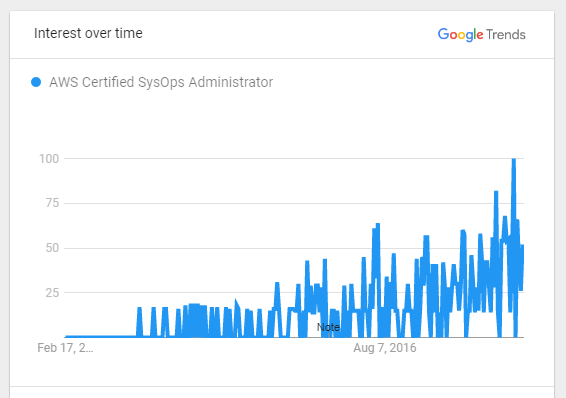The width and height of the screenshot is (566, 398).
Task: Click the Google Trends logo
Action: 482,35
